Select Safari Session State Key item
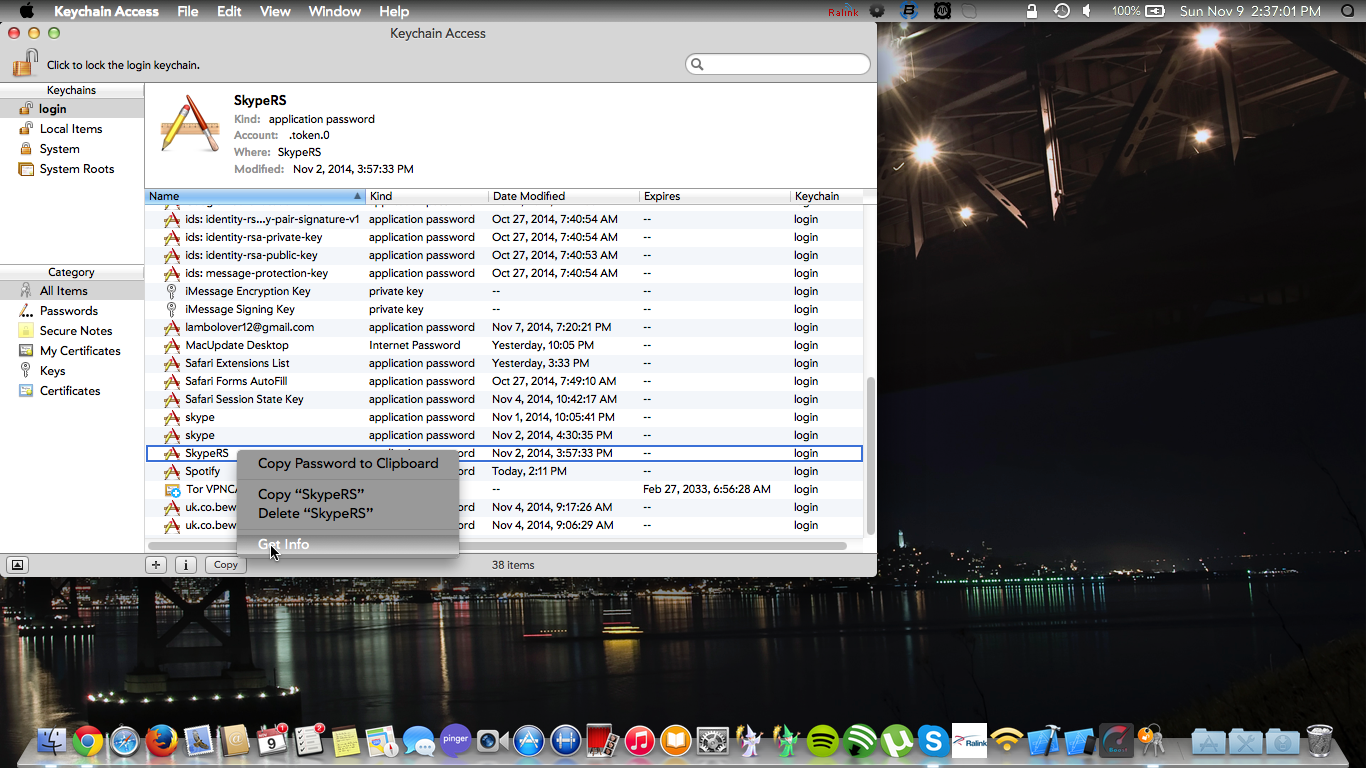This screenshot has height=768, width=1366. coord(504,399)
